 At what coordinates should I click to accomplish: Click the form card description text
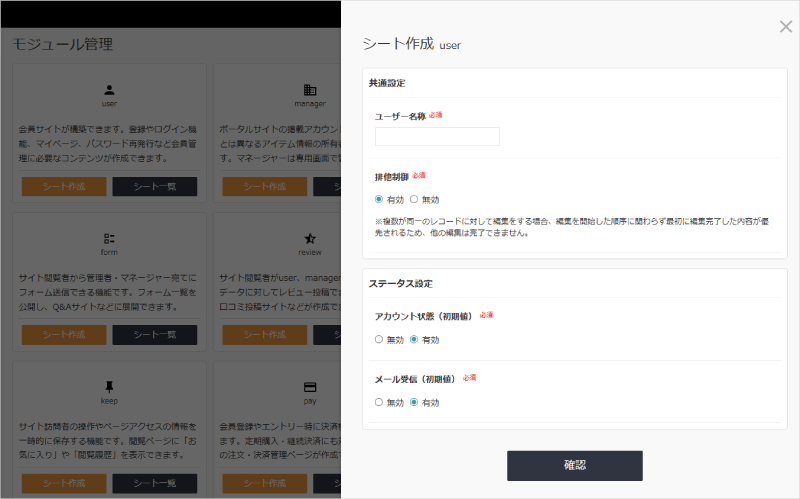(x=108, y=292)
